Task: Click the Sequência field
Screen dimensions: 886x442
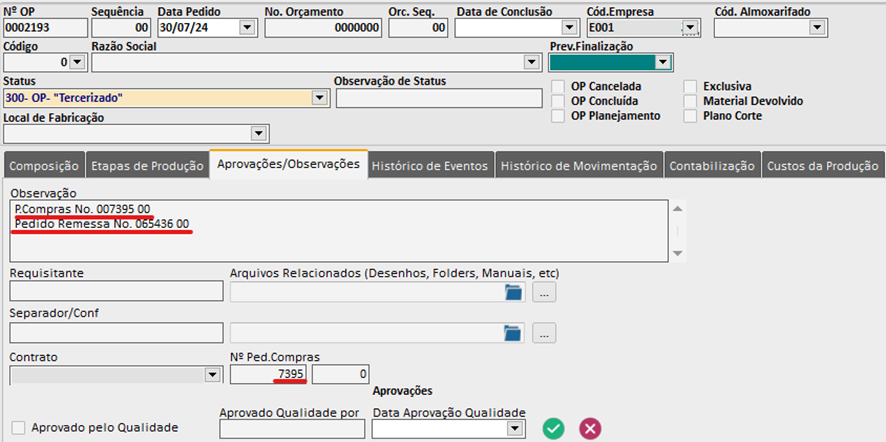Action: point(121,28)
